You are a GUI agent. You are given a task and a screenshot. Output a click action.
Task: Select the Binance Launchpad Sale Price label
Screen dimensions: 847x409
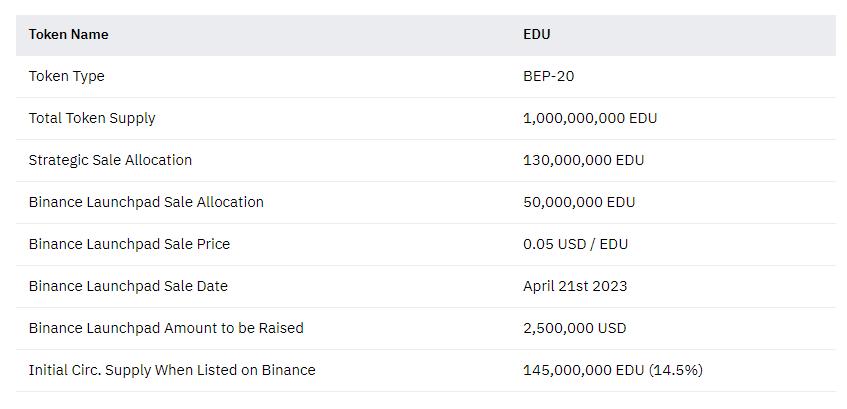[129, 244]
